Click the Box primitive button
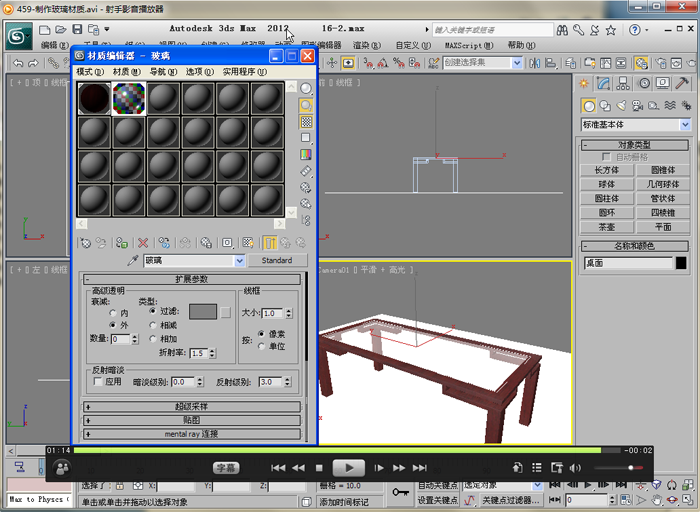 (607, 170)
